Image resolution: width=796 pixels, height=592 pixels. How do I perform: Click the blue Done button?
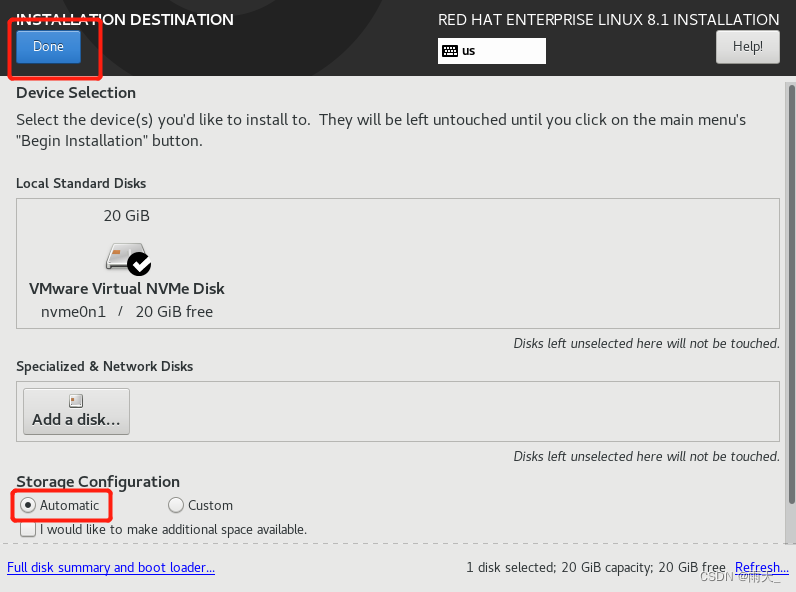click(48, 47)
